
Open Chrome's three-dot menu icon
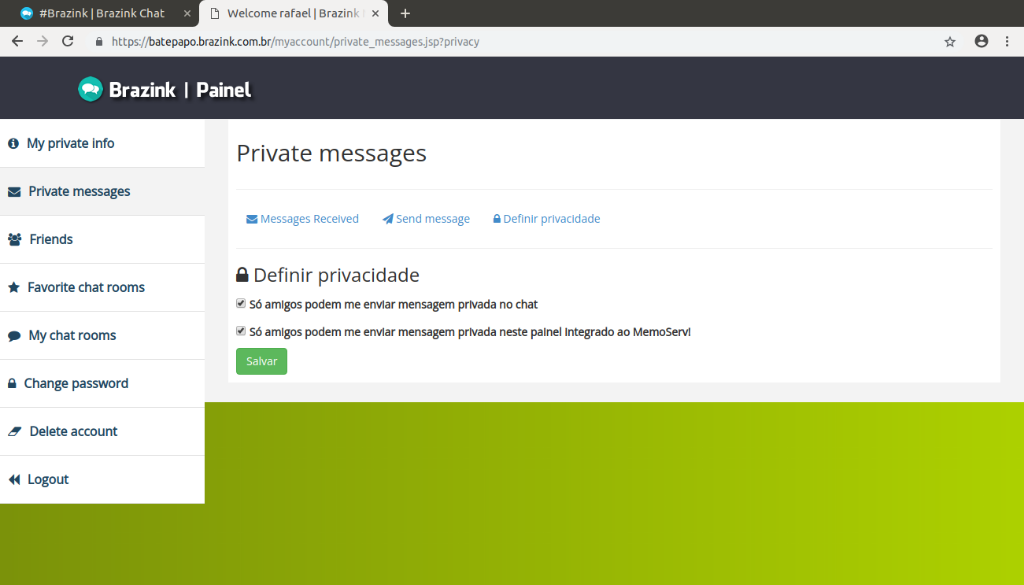point(1007,42)
